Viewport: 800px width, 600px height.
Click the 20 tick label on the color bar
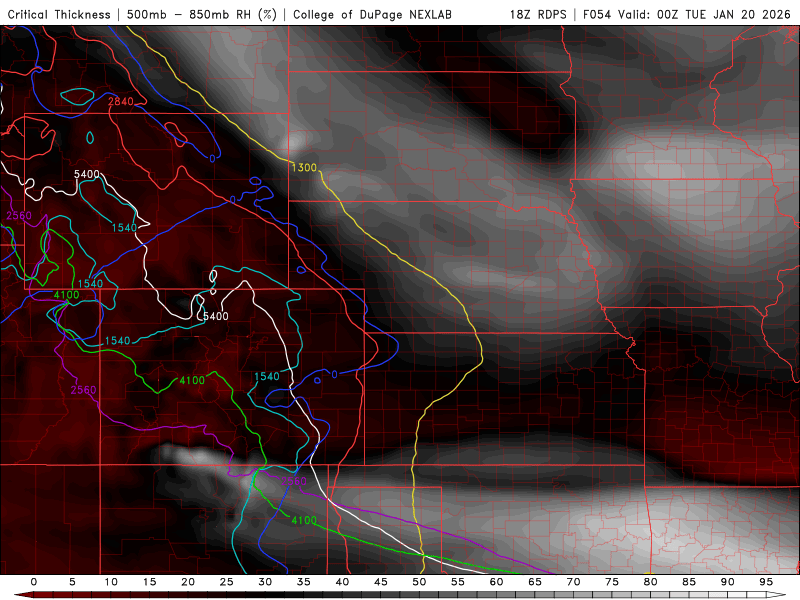pos(188,582)
